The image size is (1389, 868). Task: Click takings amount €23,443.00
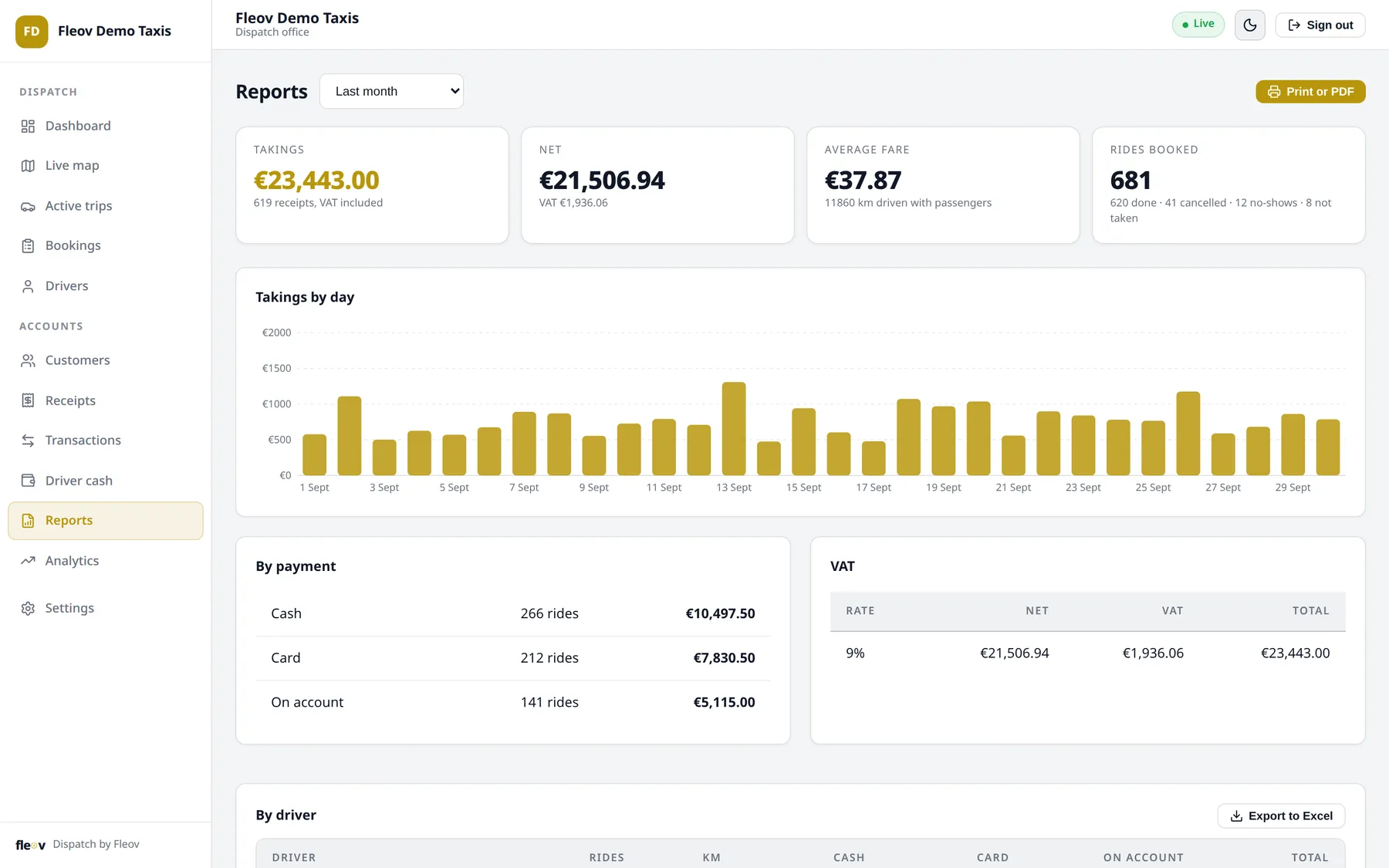316,180
